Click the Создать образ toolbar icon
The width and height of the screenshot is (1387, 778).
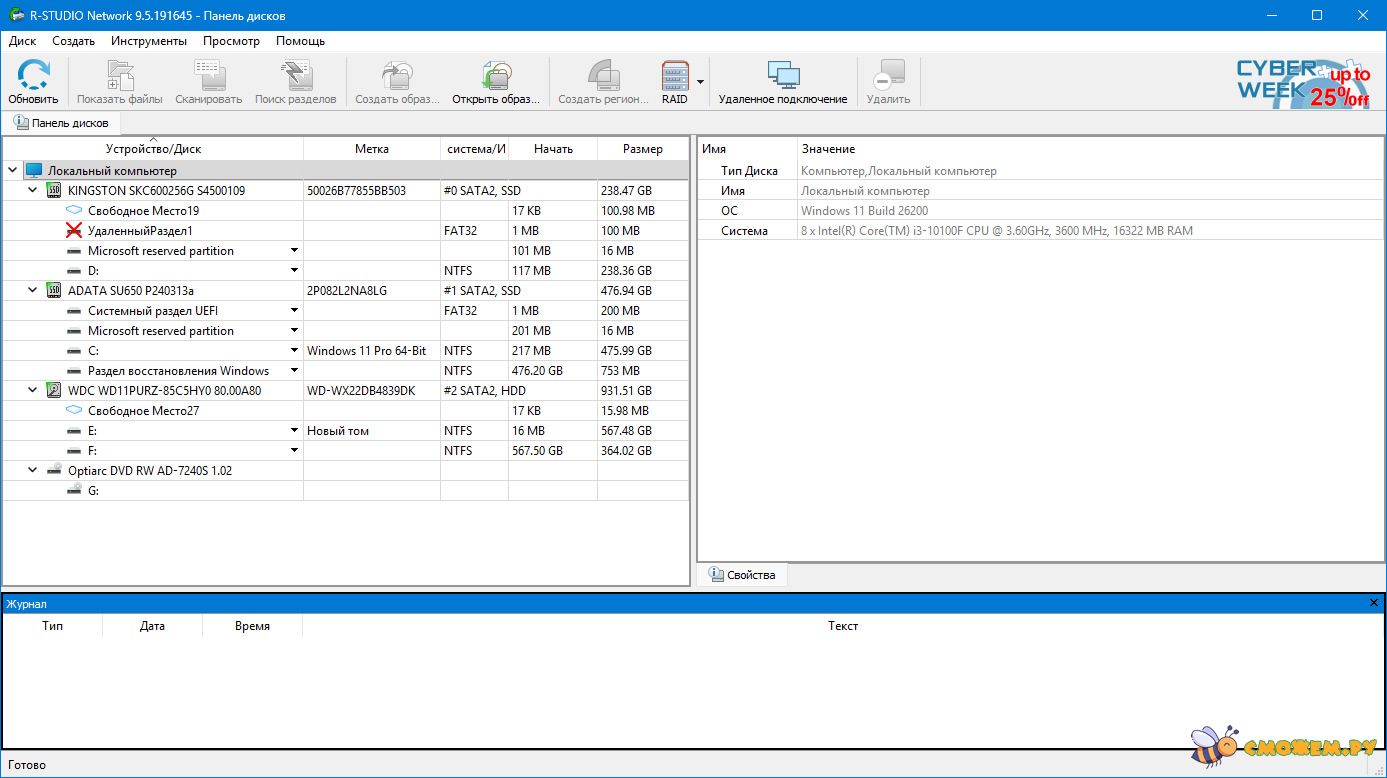[x=397, y=81]
